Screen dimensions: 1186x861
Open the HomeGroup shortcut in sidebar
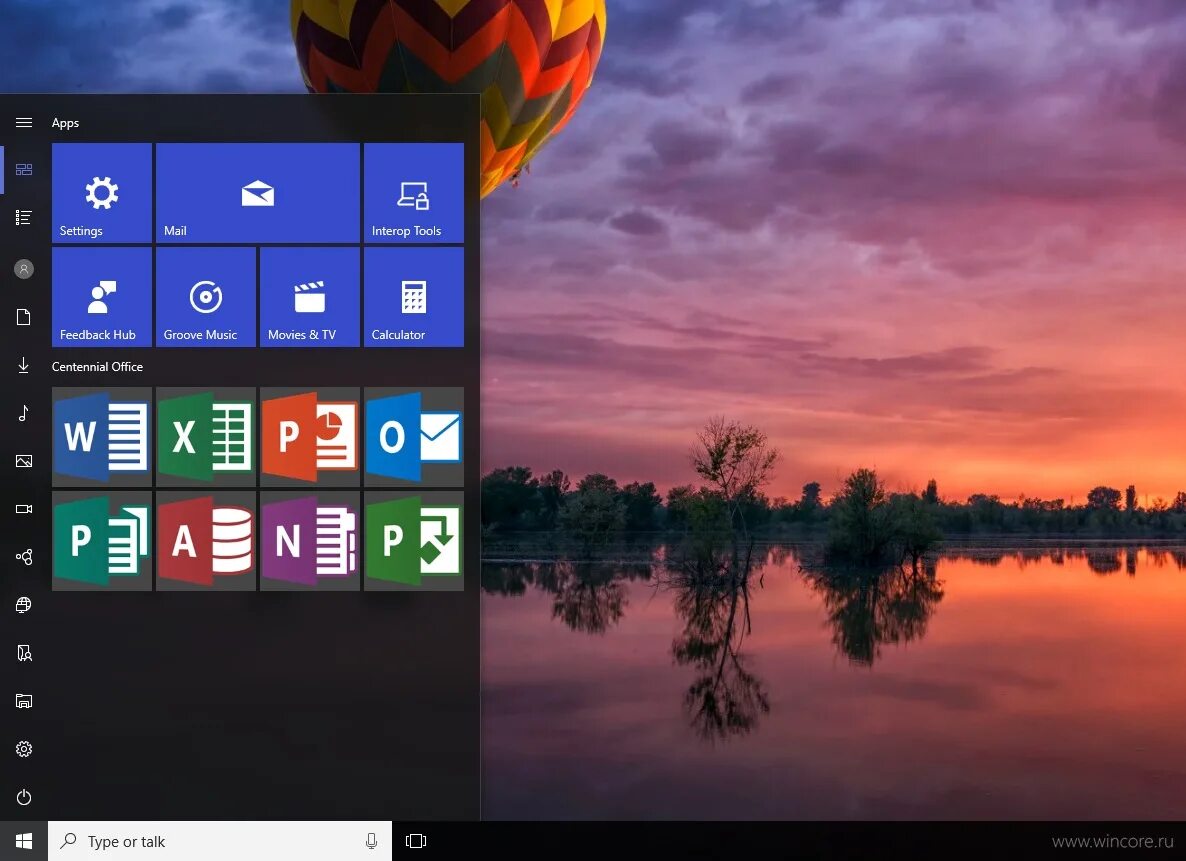[23, 558]
